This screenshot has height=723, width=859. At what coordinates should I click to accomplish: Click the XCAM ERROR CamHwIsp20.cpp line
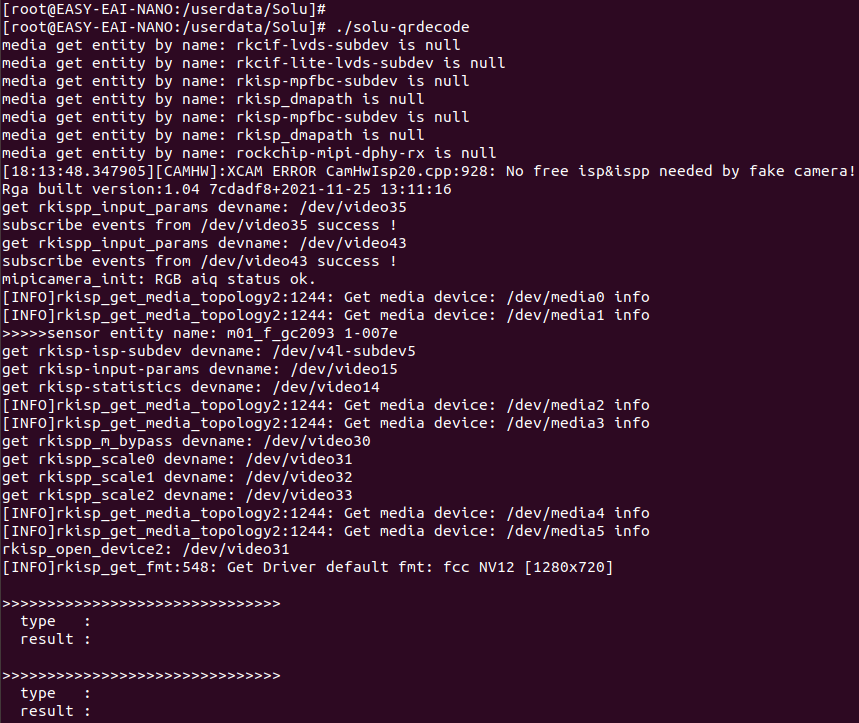pyautogui.click(x=429, y=171)
